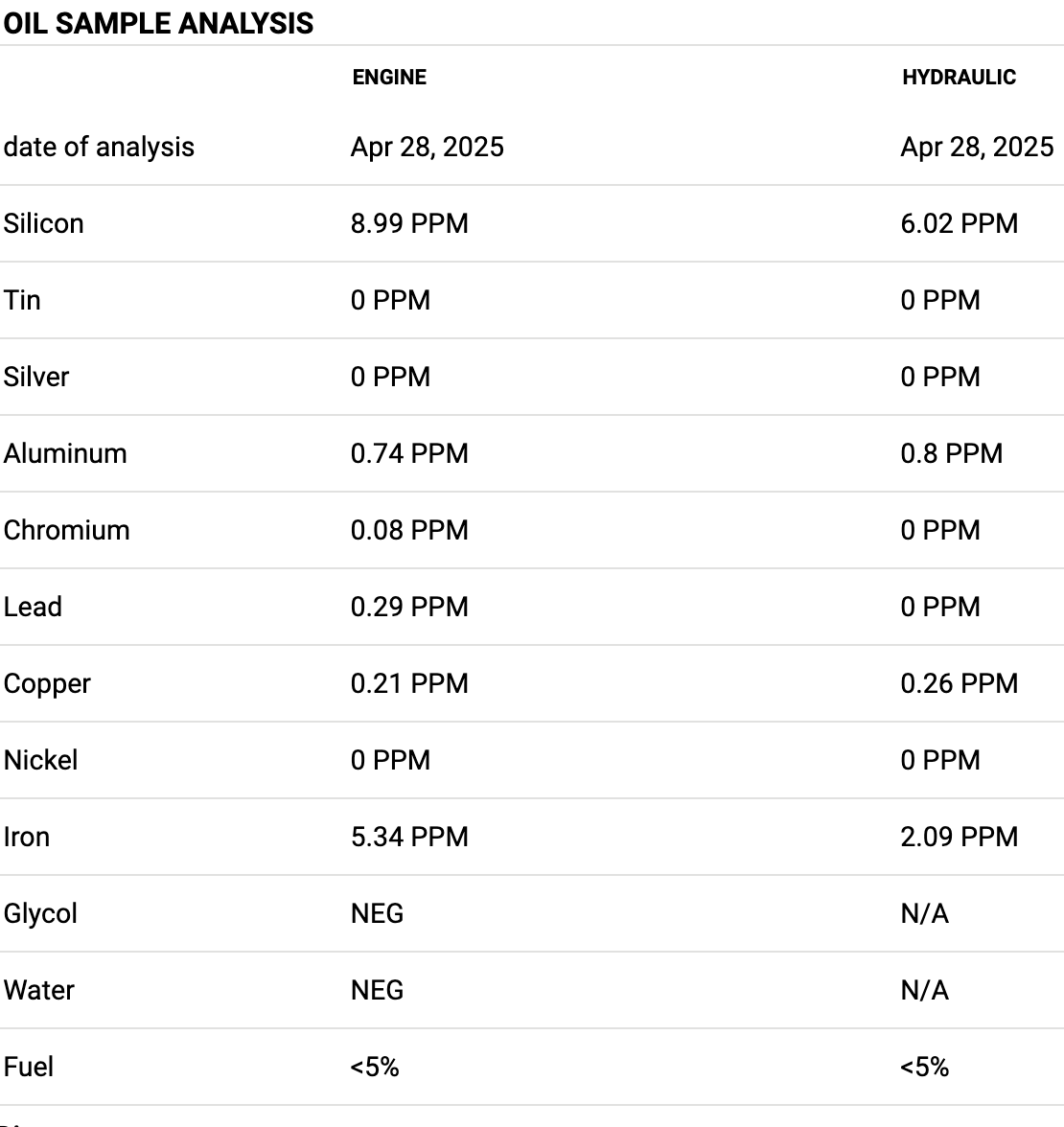The height and width of the screenshot is (1127, 1064).
Task: Select hydraulic aluminum value 0.8 PPM
Action: (951, 453)
